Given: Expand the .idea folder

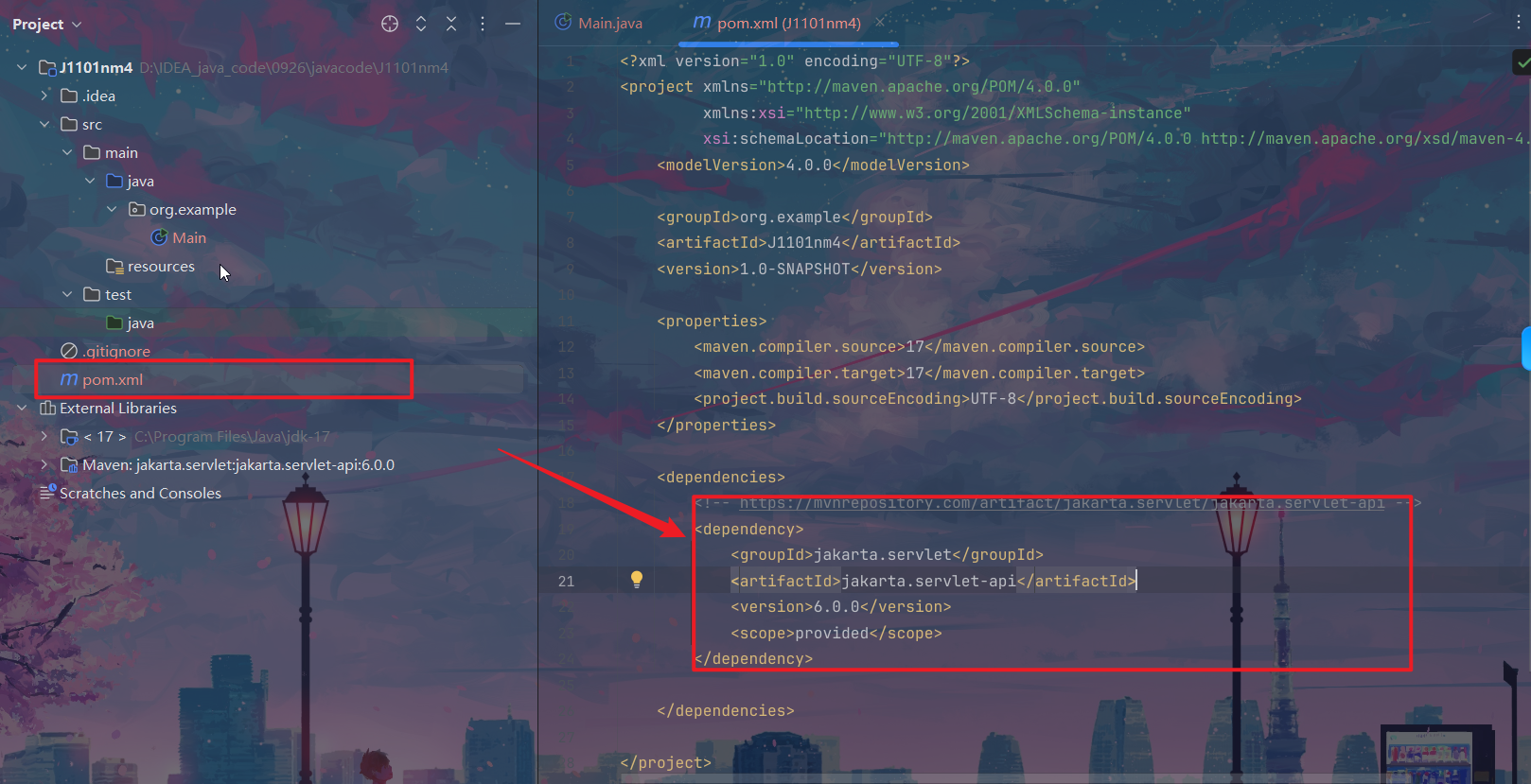Looking at the screenshot, I should pyautogui.click(x=44, y=96).
